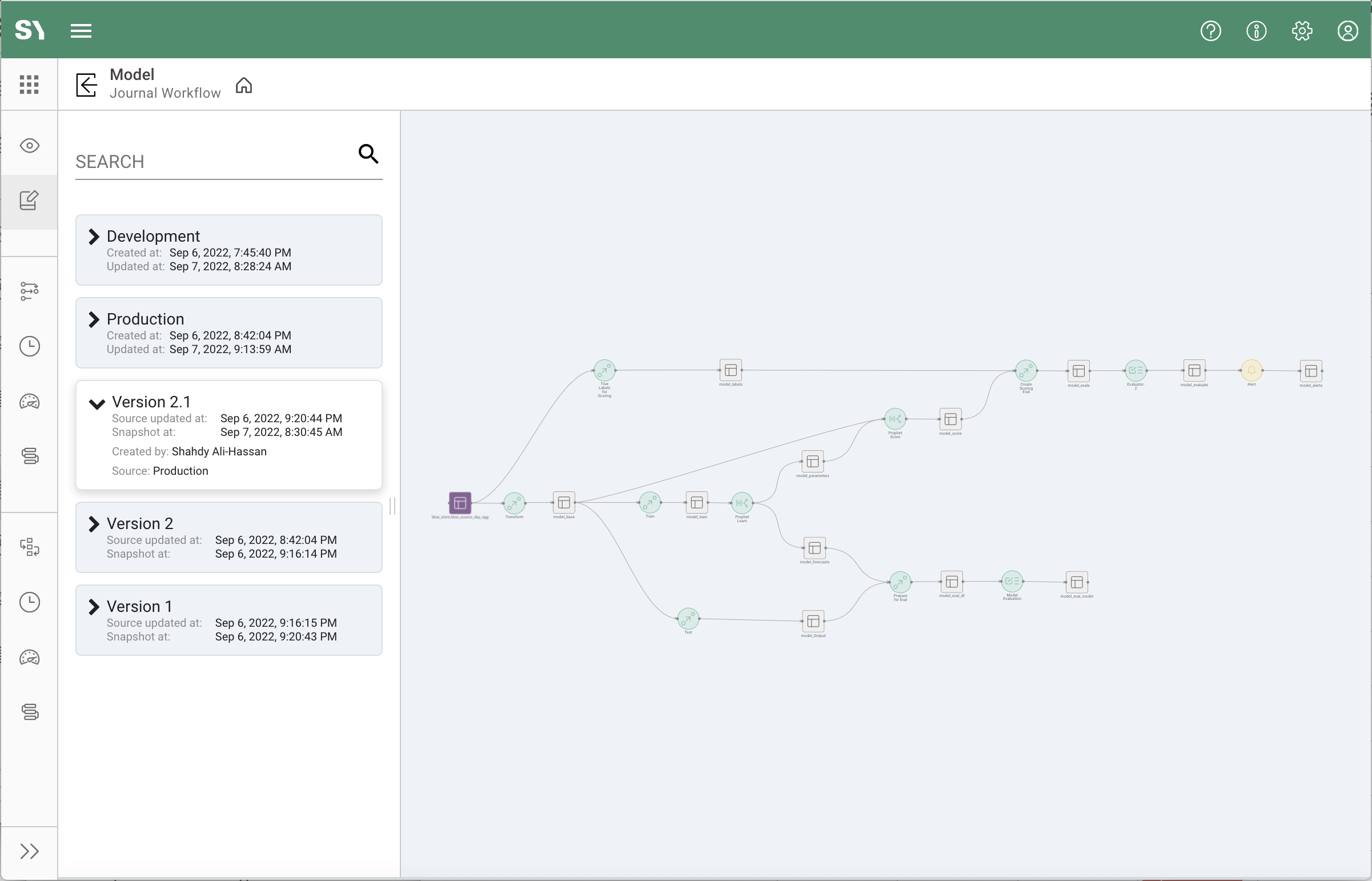This screenshot has width=1372, height=881.
Task: Click the back arrow next to Model
Action: click(x=86, y=85)
